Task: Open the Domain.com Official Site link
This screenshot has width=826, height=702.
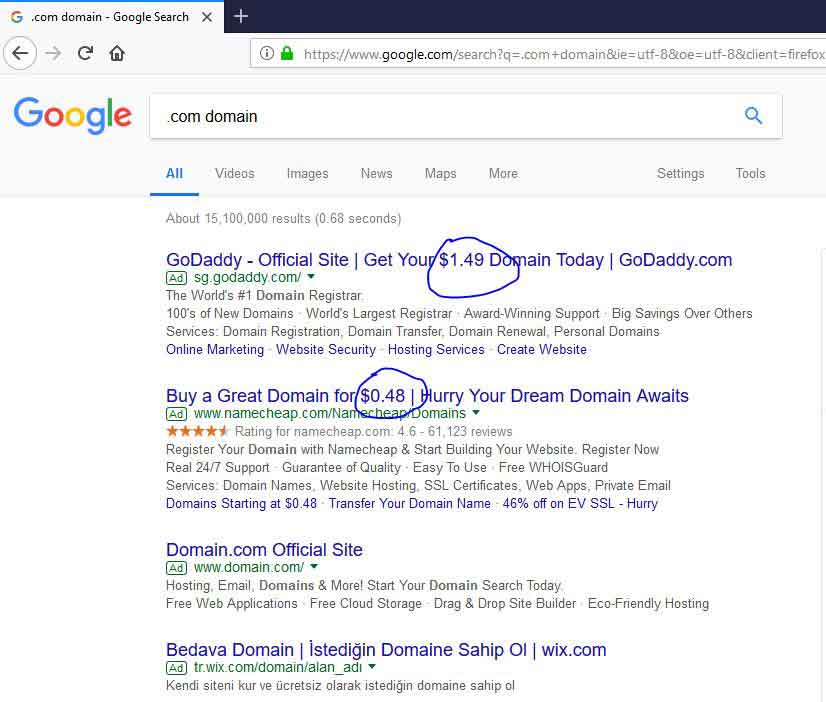Action: pos(264,550)
